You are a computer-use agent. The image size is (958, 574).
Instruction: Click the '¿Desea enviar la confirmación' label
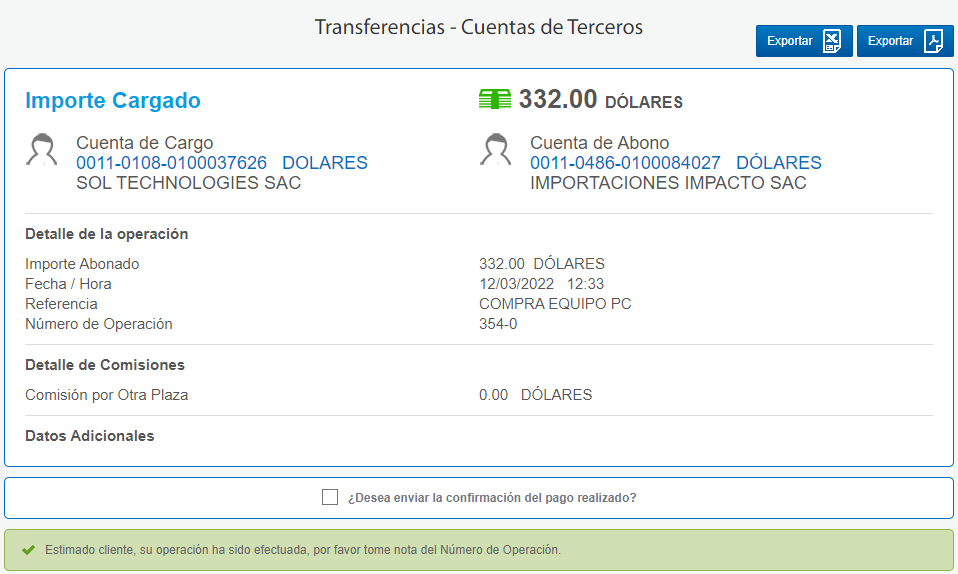(492, 498)
